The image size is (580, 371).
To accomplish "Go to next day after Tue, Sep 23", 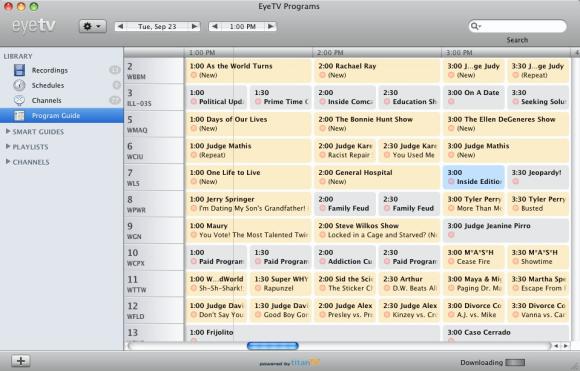I will [194, 26].
